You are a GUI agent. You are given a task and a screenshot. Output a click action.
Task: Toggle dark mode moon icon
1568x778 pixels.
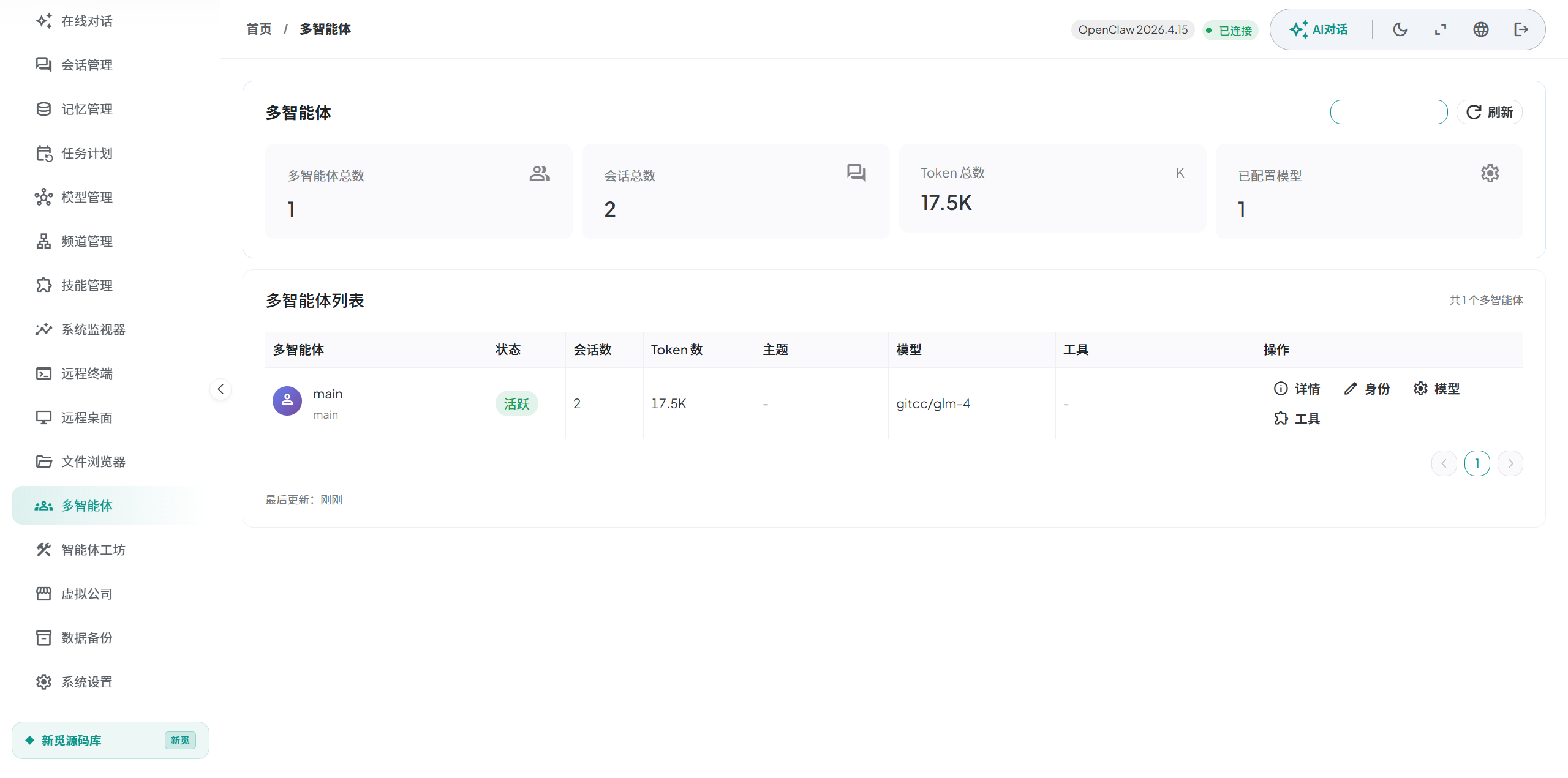pyautogui.click(x=1400, y=29)
